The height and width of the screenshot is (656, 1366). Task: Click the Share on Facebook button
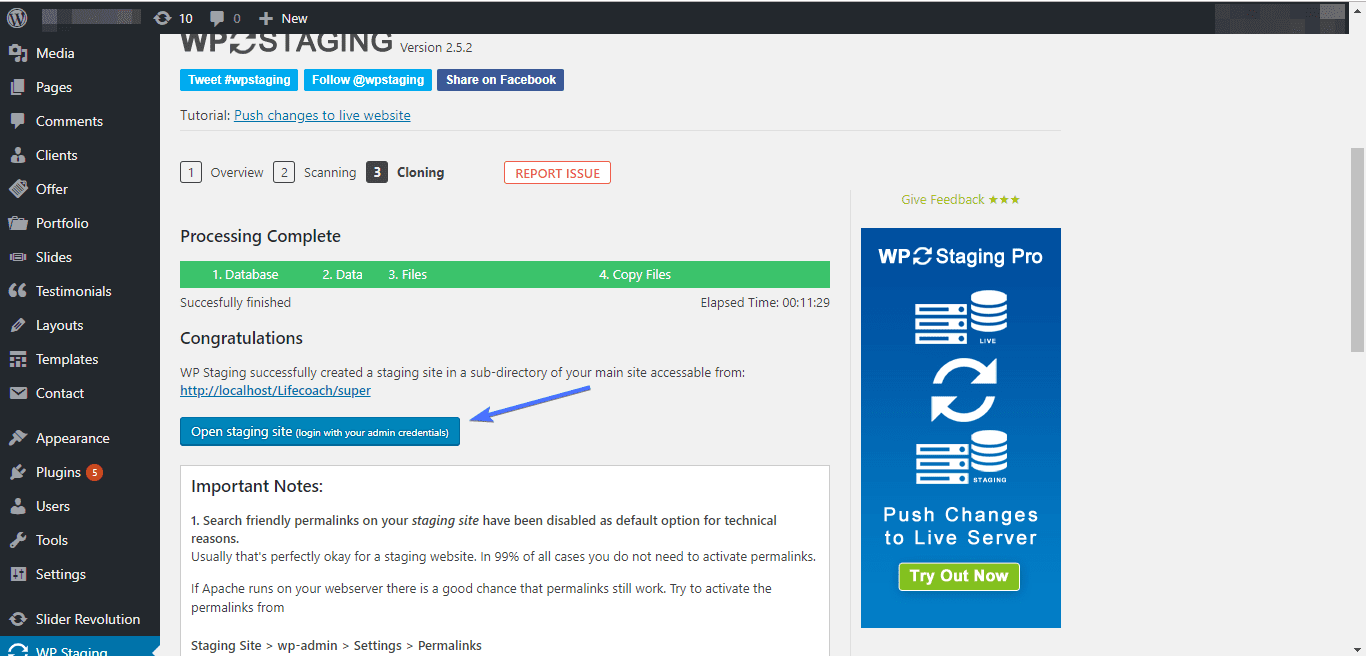pos(500,80)
